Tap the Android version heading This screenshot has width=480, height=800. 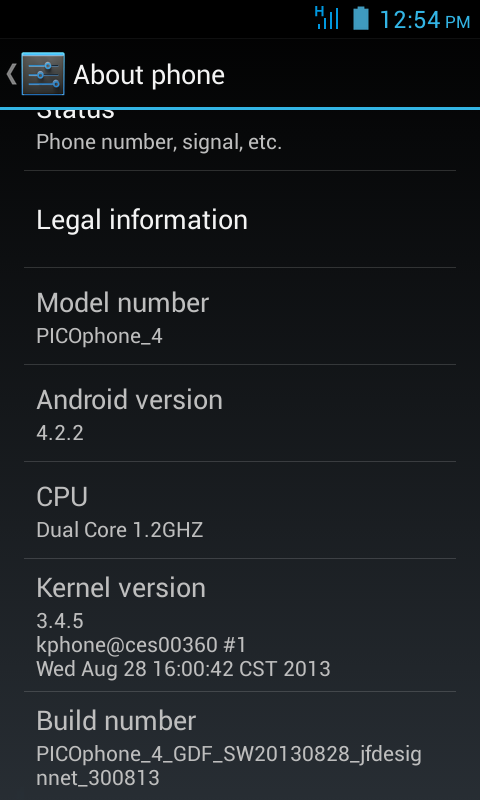tap(130, 399)
